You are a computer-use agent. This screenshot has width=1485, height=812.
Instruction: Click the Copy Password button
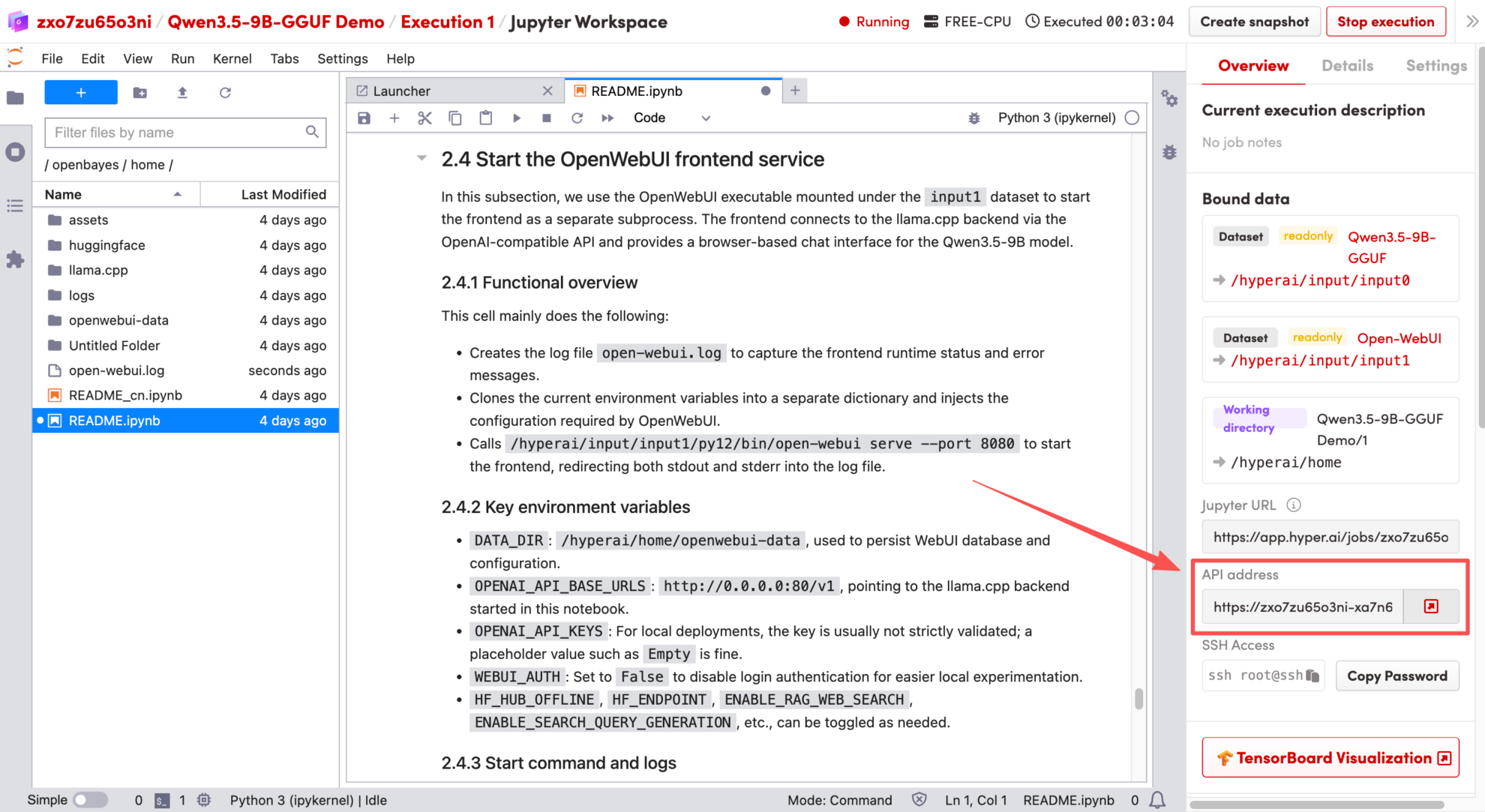pyautogui.click(x=1396, y=676)
